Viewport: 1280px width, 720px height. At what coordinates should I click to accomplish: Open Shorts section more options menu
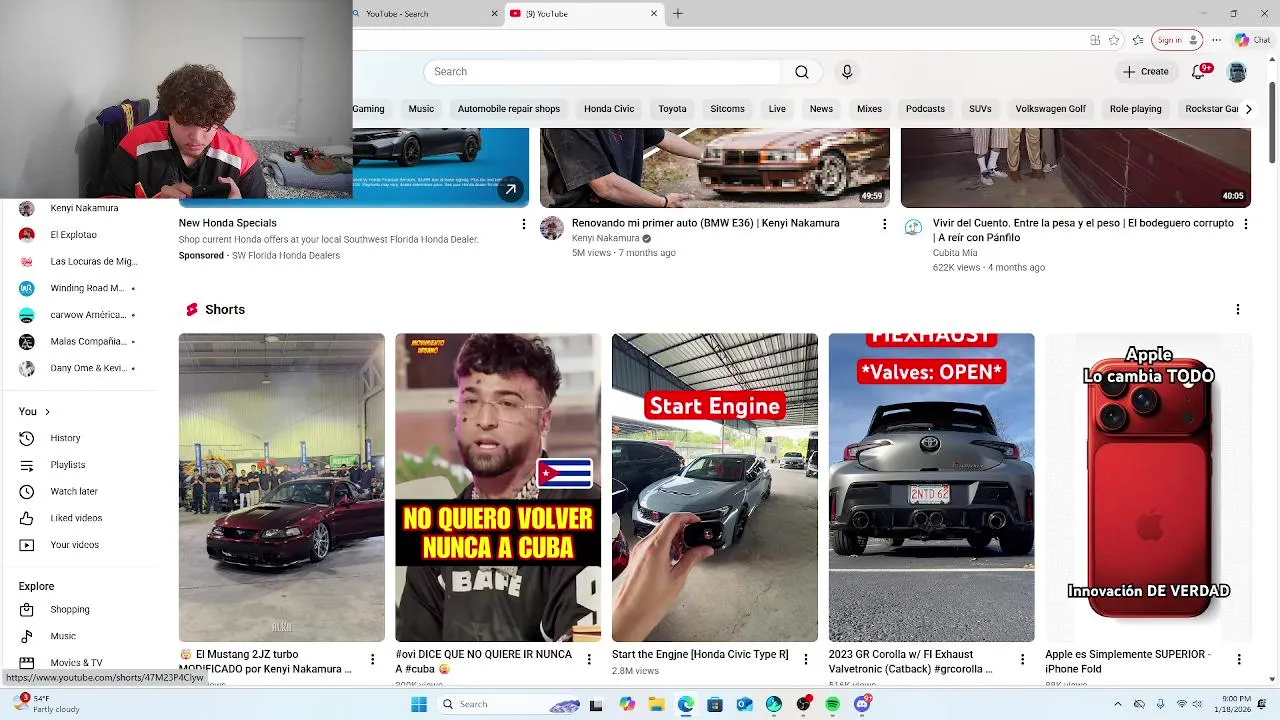point(1237,310)
